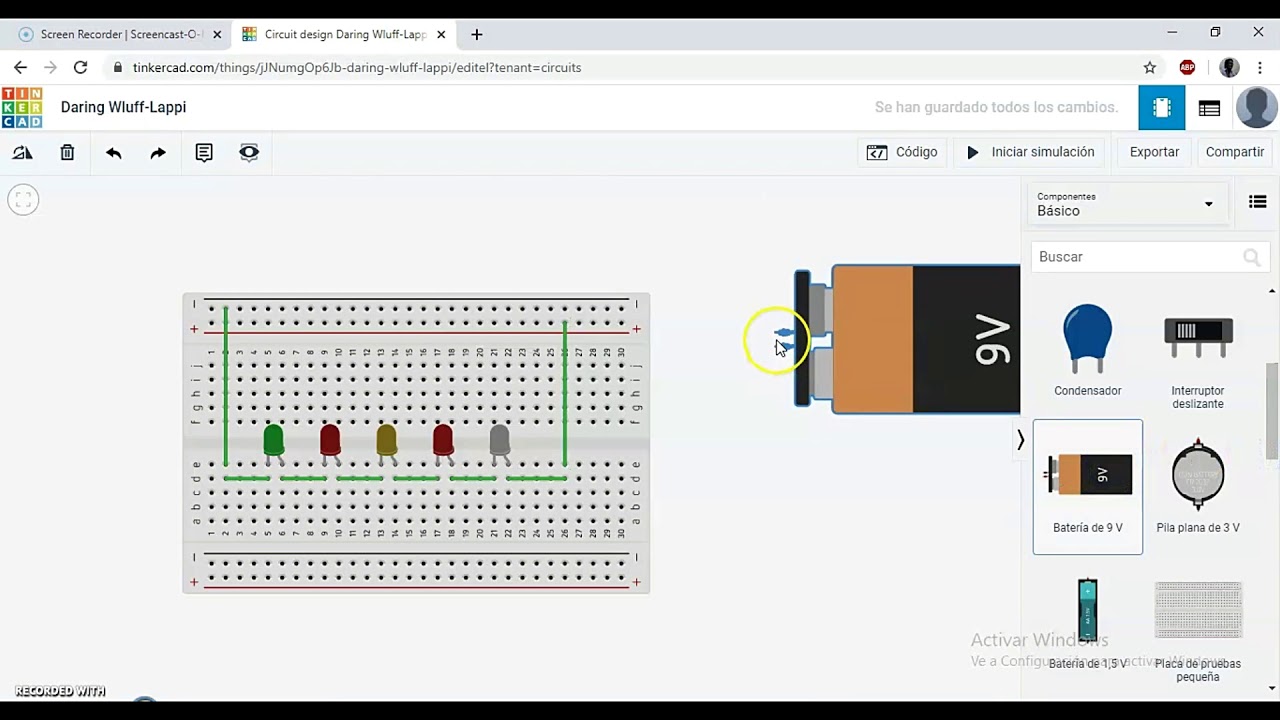Viewport: 1280px width, 720px height.
Task: Toggle the components list view icon
Action: click(x=1258, y=202)
